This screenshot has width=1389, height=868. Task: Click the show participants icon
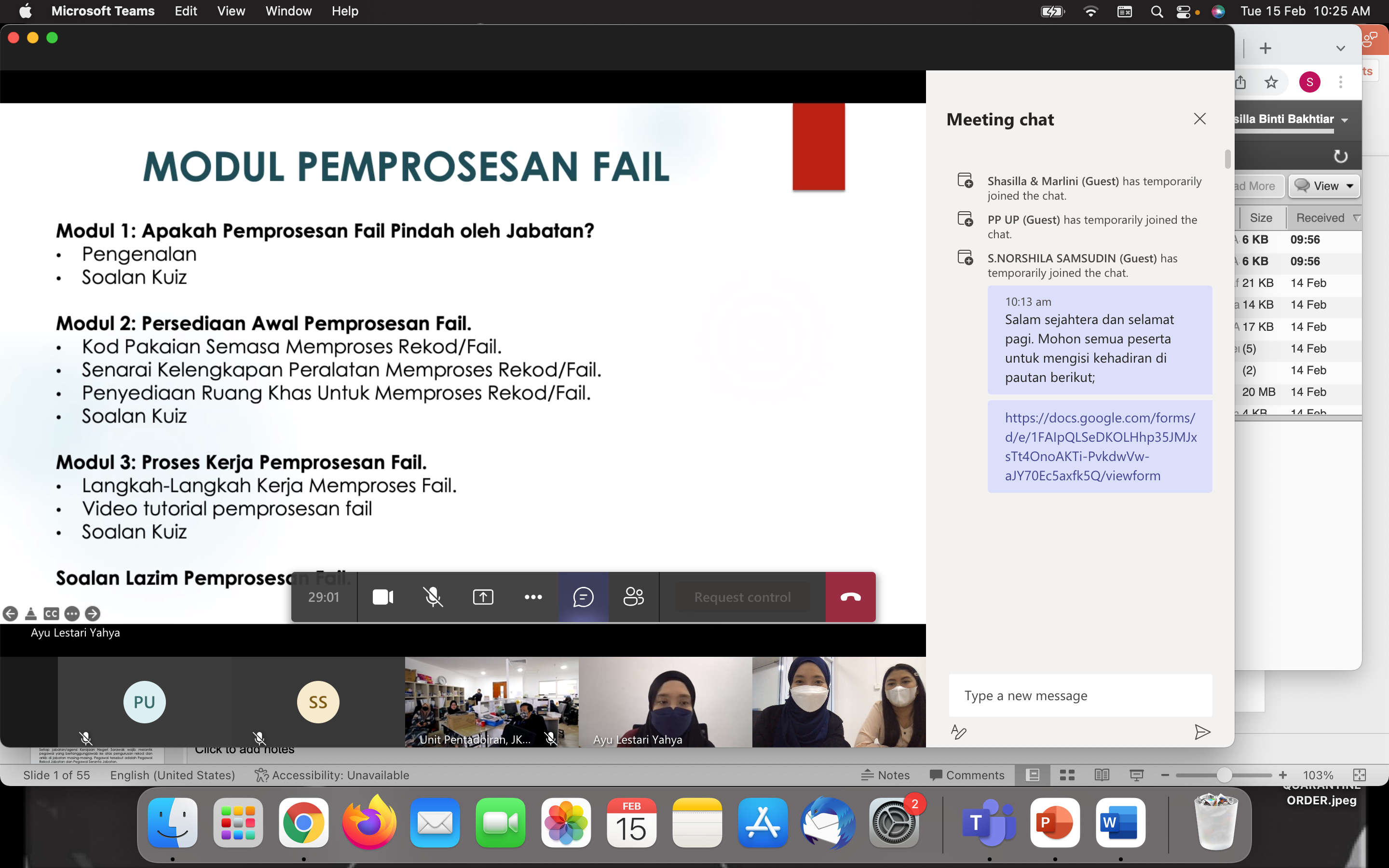(x=633, y=597)
